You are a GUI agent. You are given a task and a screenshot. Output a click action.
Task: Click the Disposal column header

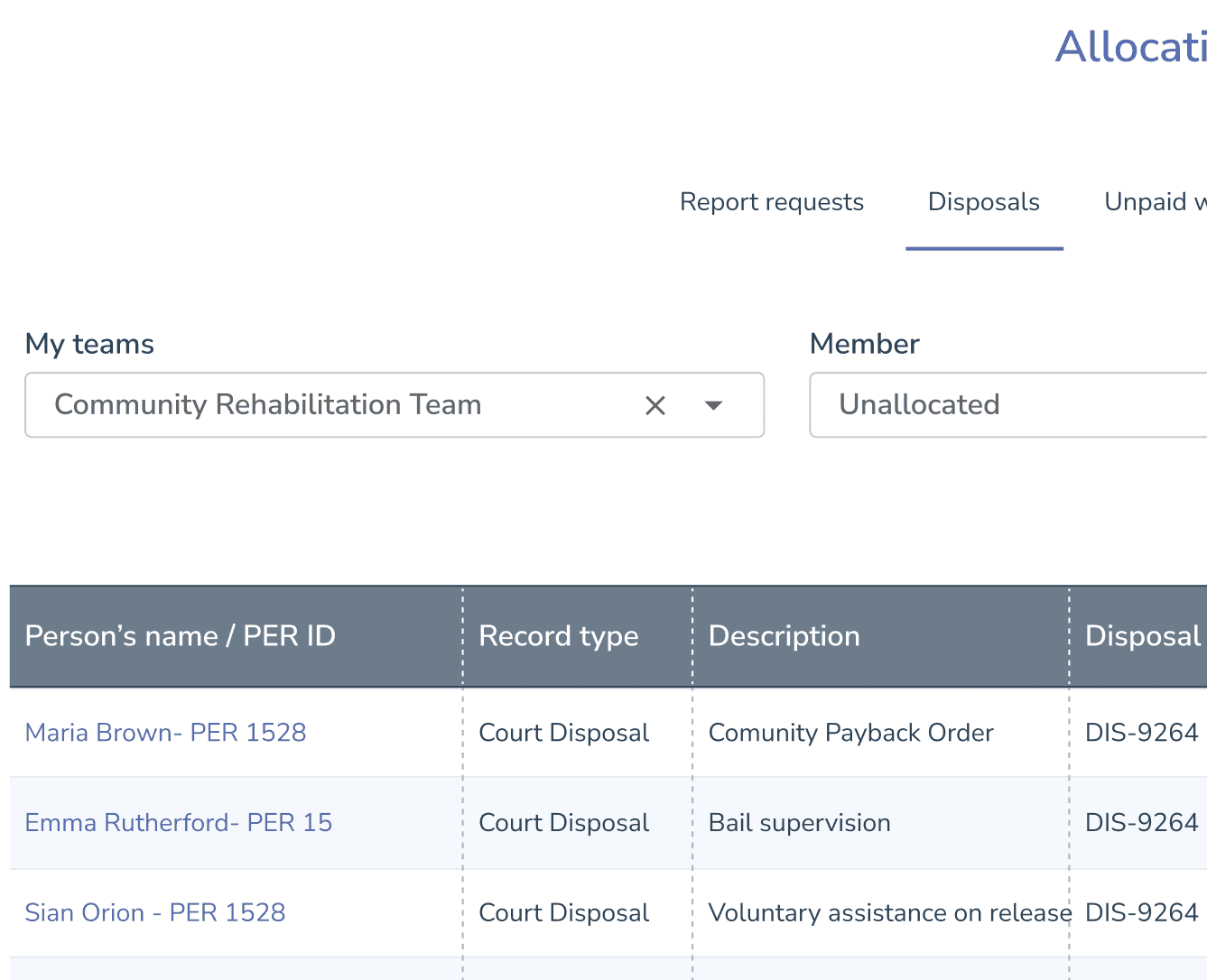[x=1142, y=636]
